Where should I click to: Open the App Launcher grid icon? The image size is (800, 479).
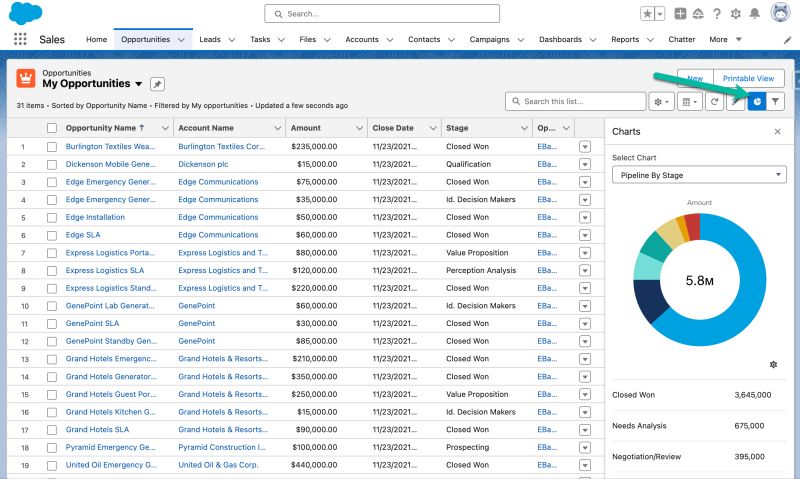click(x=20, y=39)
